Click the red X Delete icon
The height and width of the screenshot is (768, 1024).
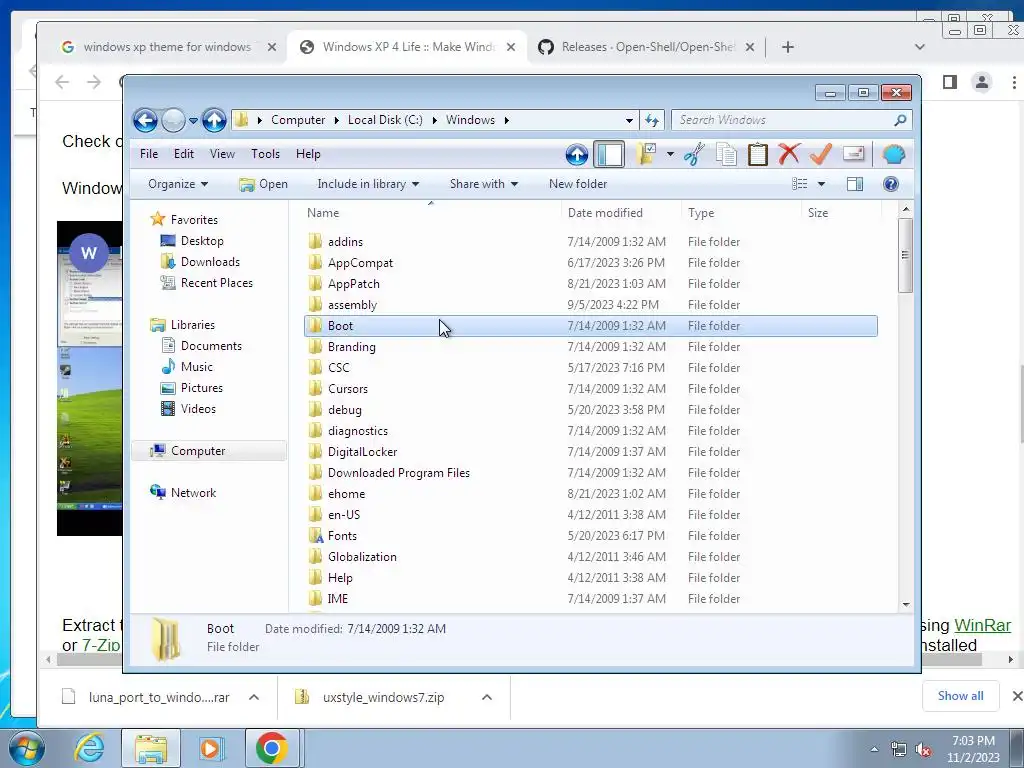(x=789, y=155)
